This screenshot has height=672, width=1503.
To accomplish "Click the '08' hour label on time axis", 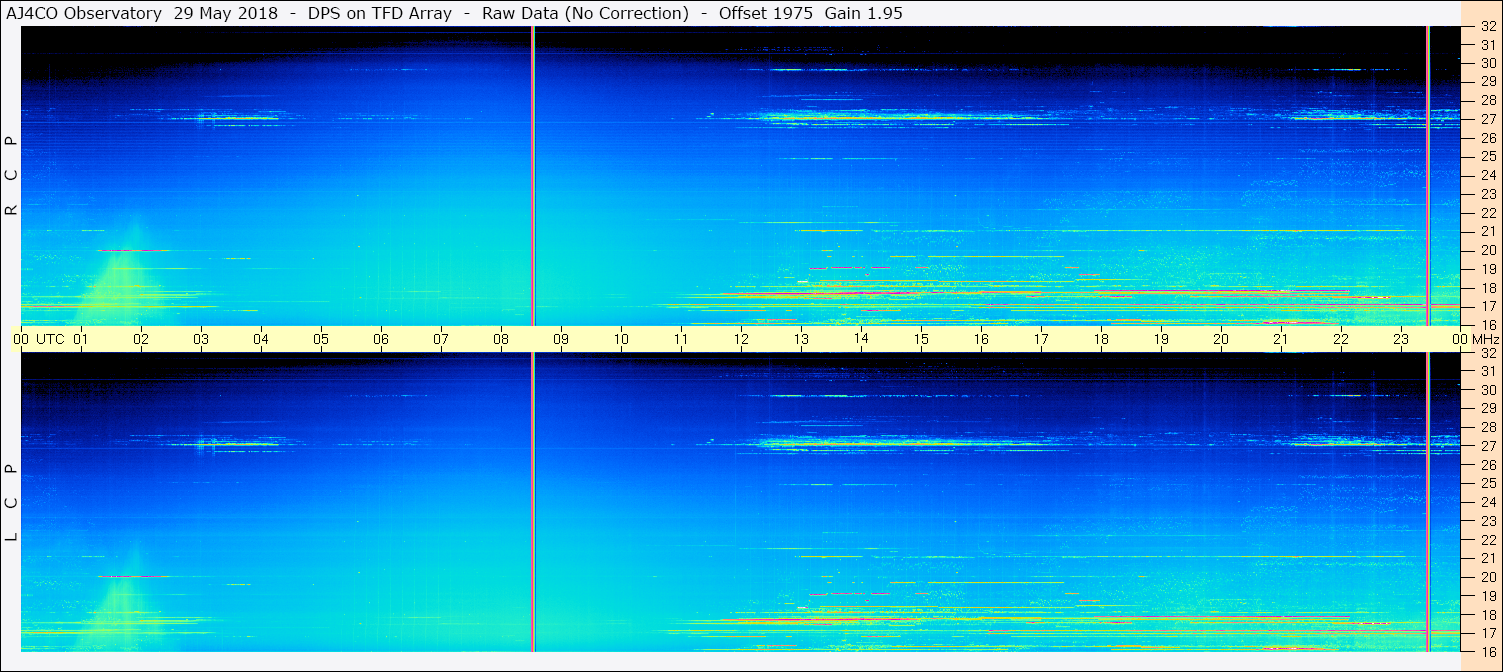I will click(x=501, y=339).
